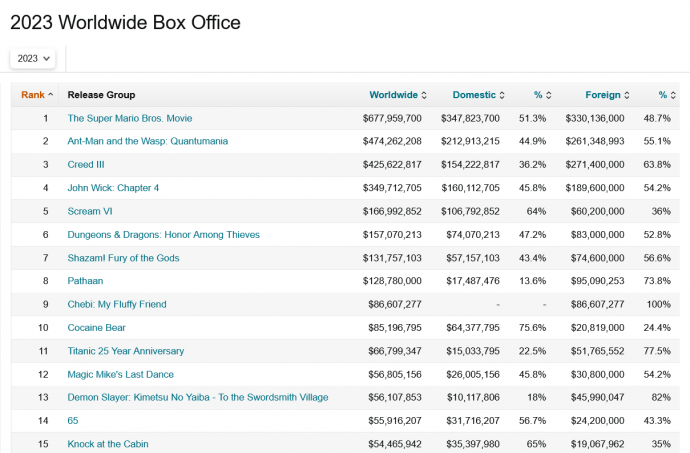
Task: Select worldwide value $54,465,942
Action: [x=395, y=444]
